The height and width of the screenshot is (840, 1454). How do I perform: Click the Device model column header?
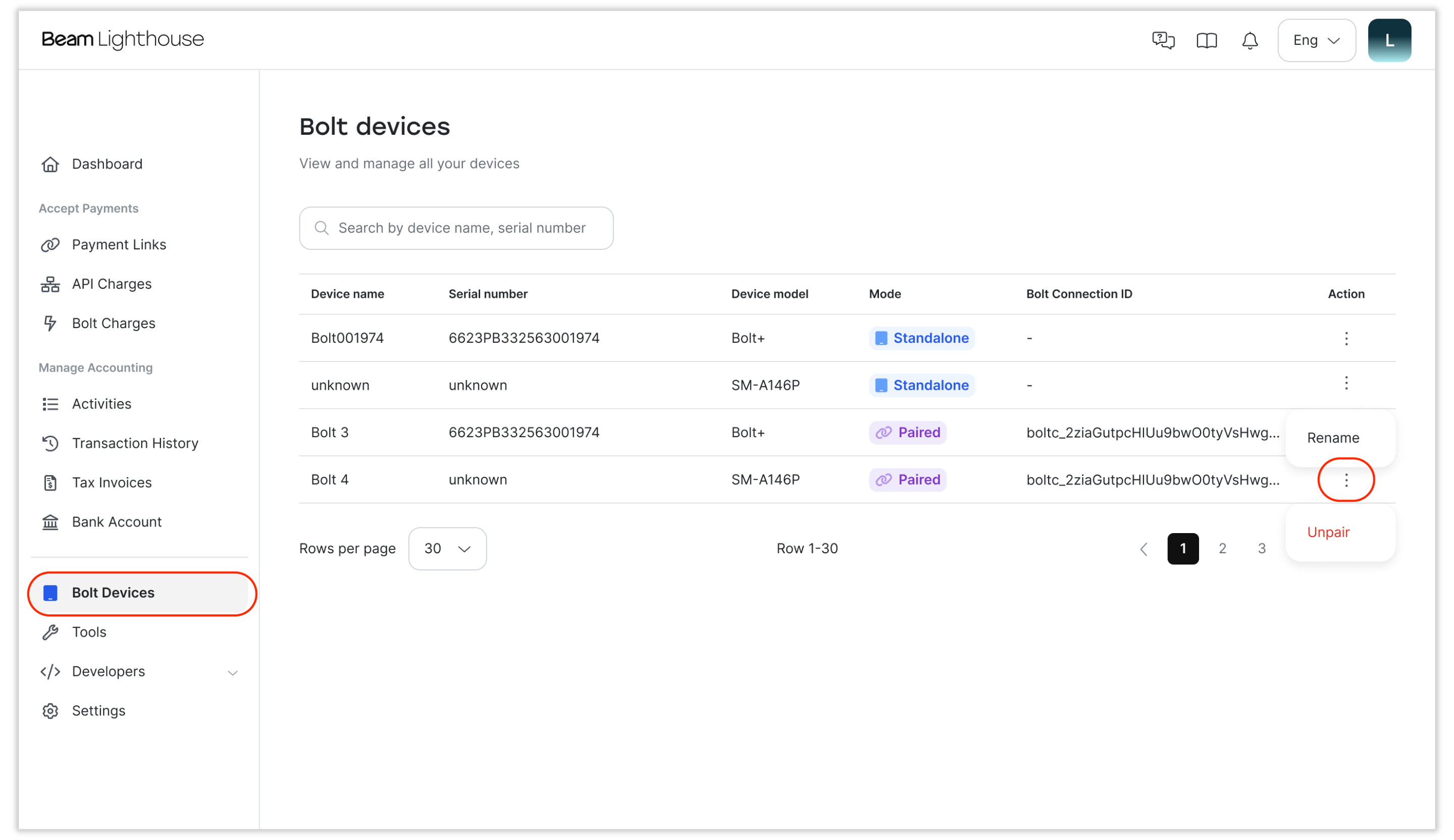click(770, 294)
